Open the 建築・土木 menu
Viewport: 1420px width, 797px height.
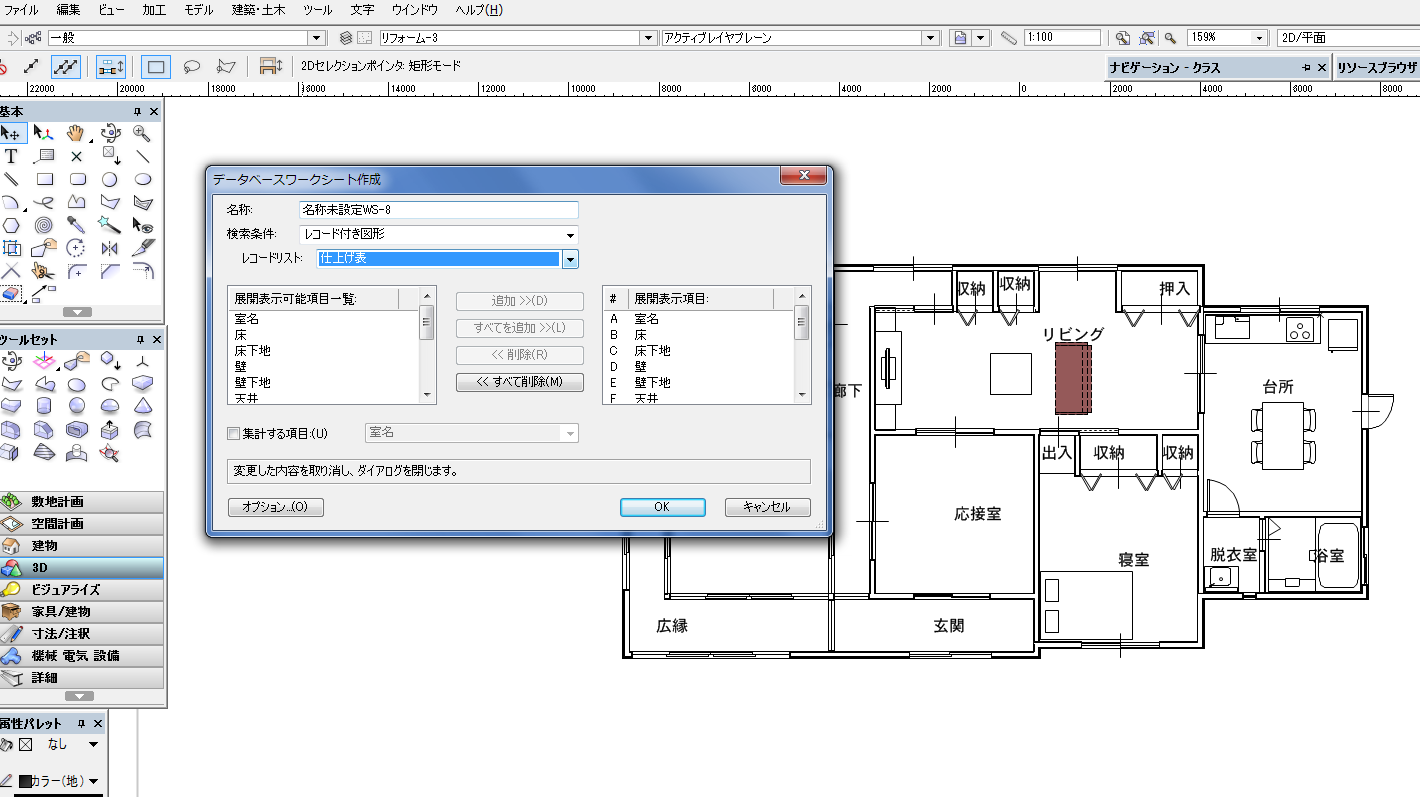pos(256,10)
